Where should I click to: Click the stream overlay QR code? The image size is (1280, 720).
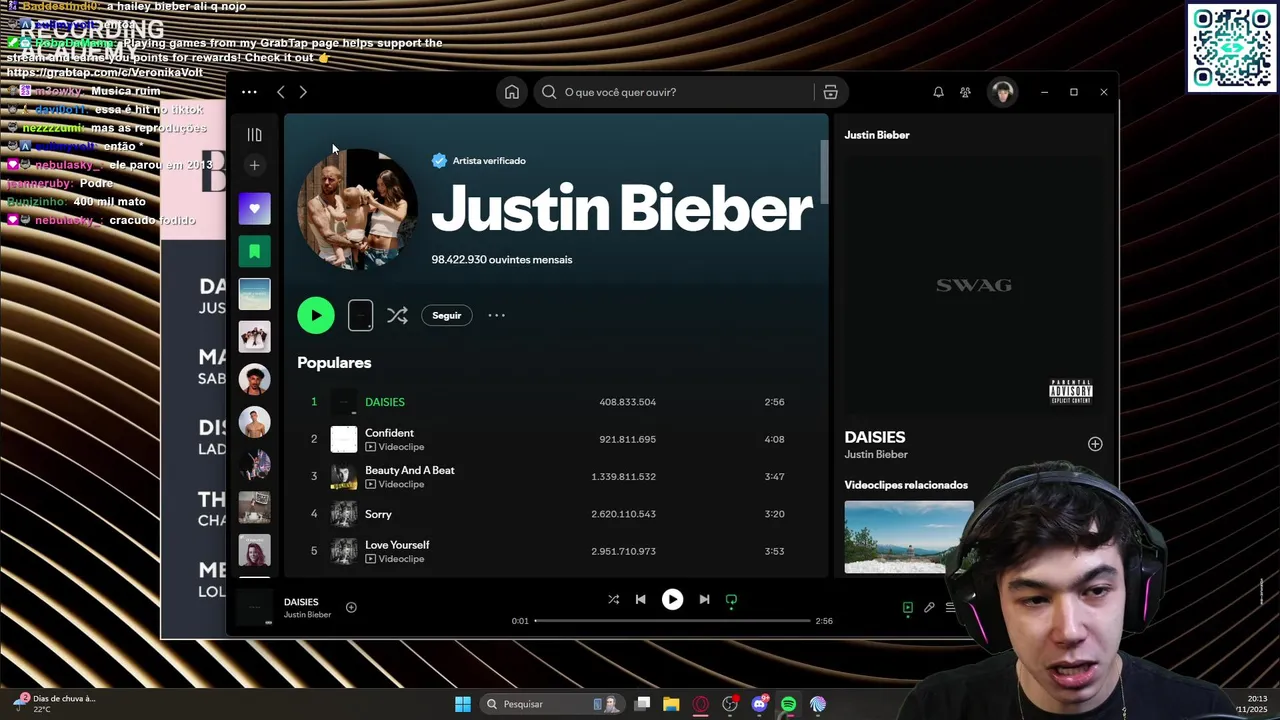[1232, 48]
